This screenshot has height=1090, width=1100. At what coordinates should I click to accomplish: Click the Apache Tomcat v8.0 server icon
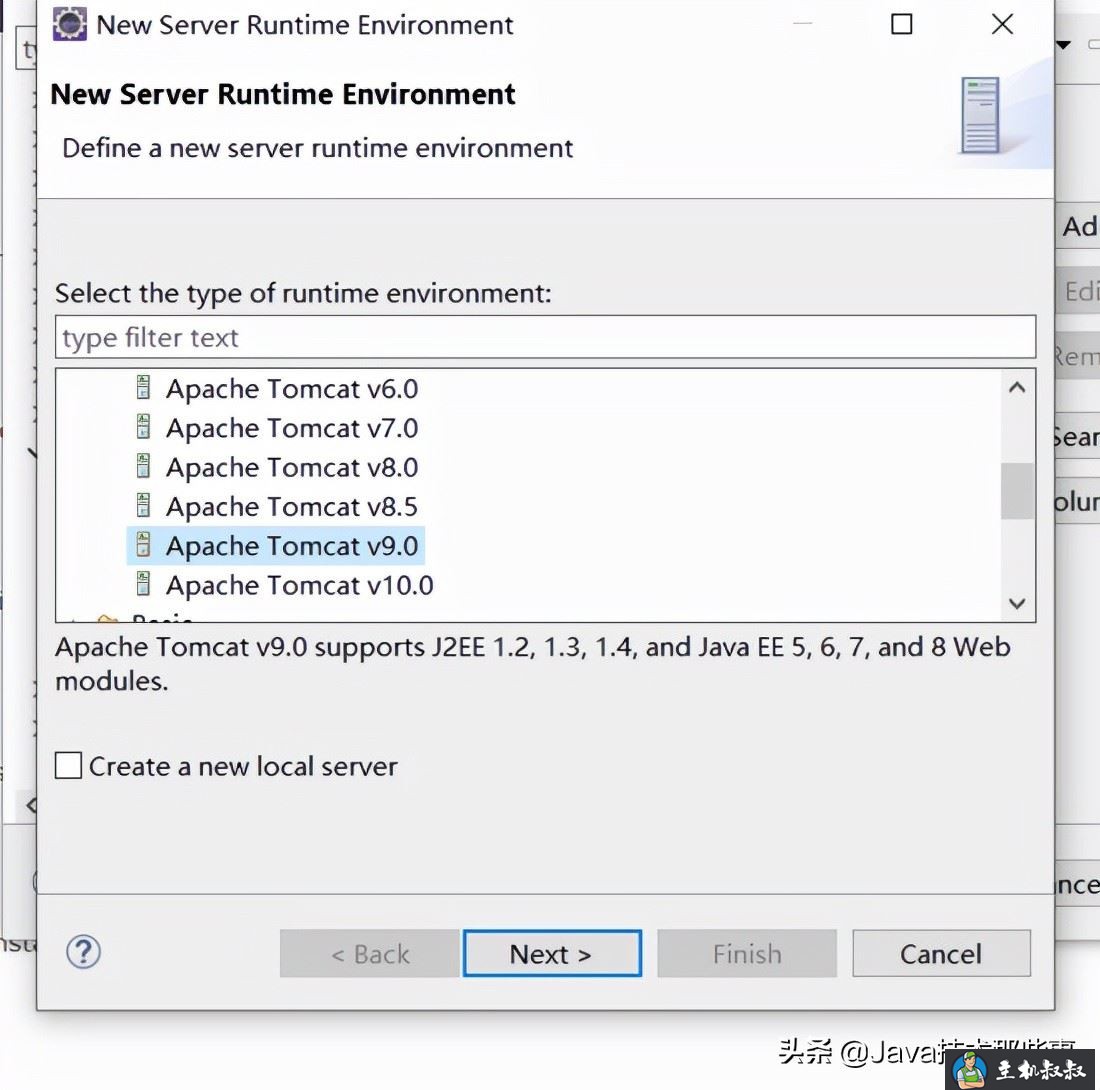tap(143, 466)
